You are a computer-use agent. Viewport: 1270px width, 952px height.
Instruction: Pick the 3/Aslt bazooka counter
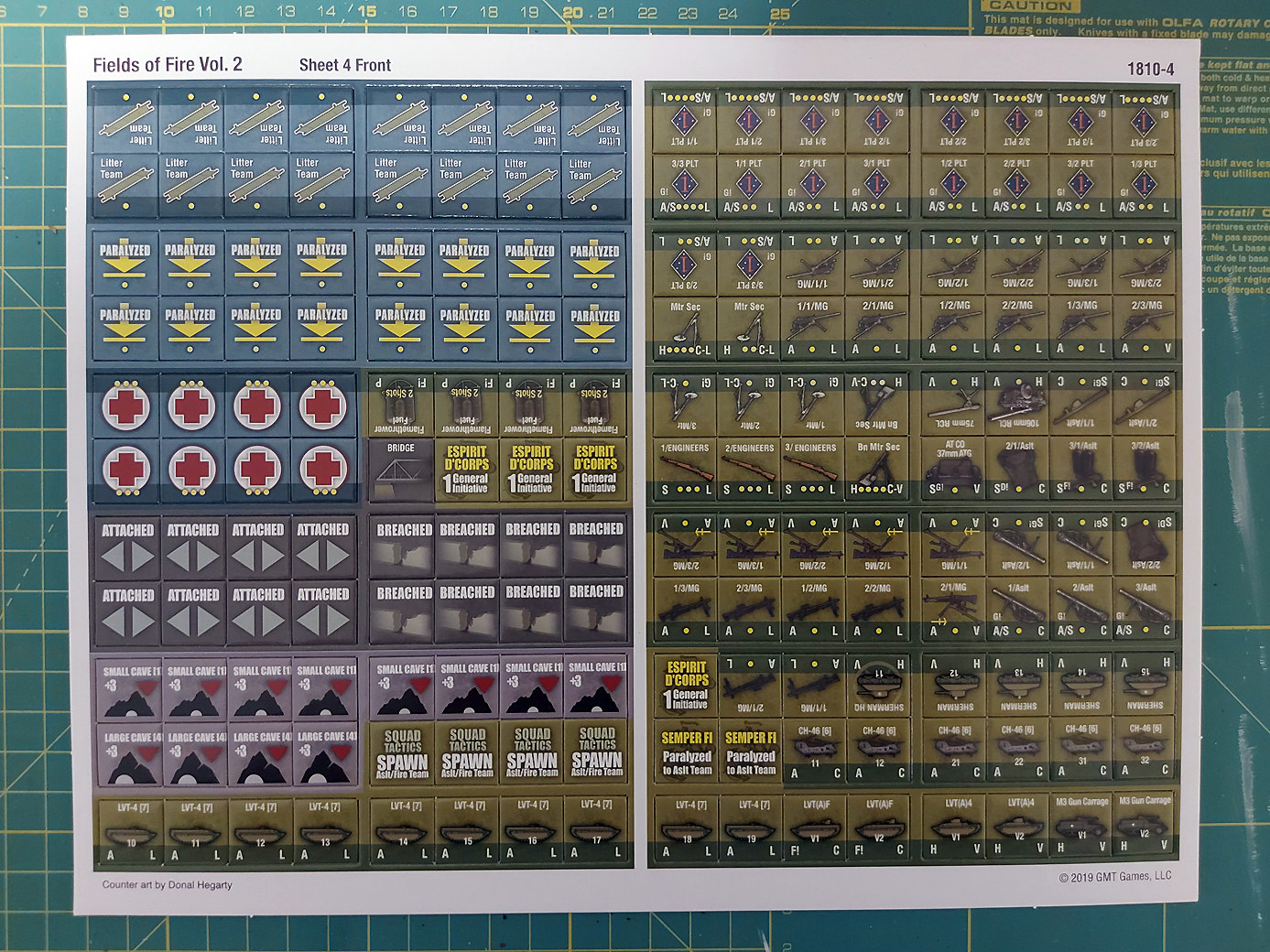click(x=1145, y=611)
